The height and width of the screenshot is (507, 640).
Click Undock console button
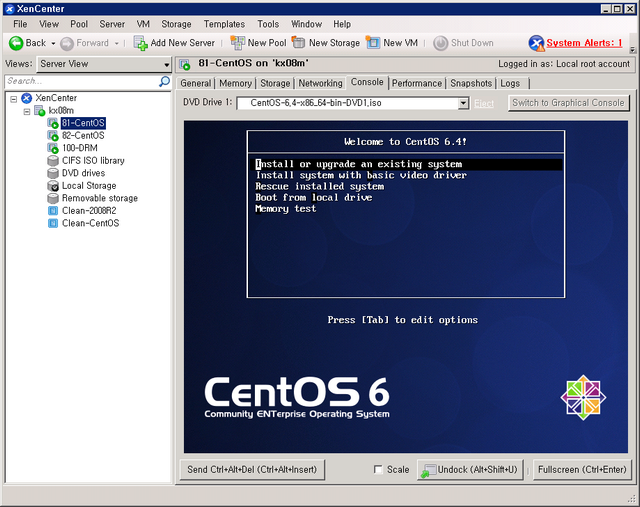[x=470, y=469]
